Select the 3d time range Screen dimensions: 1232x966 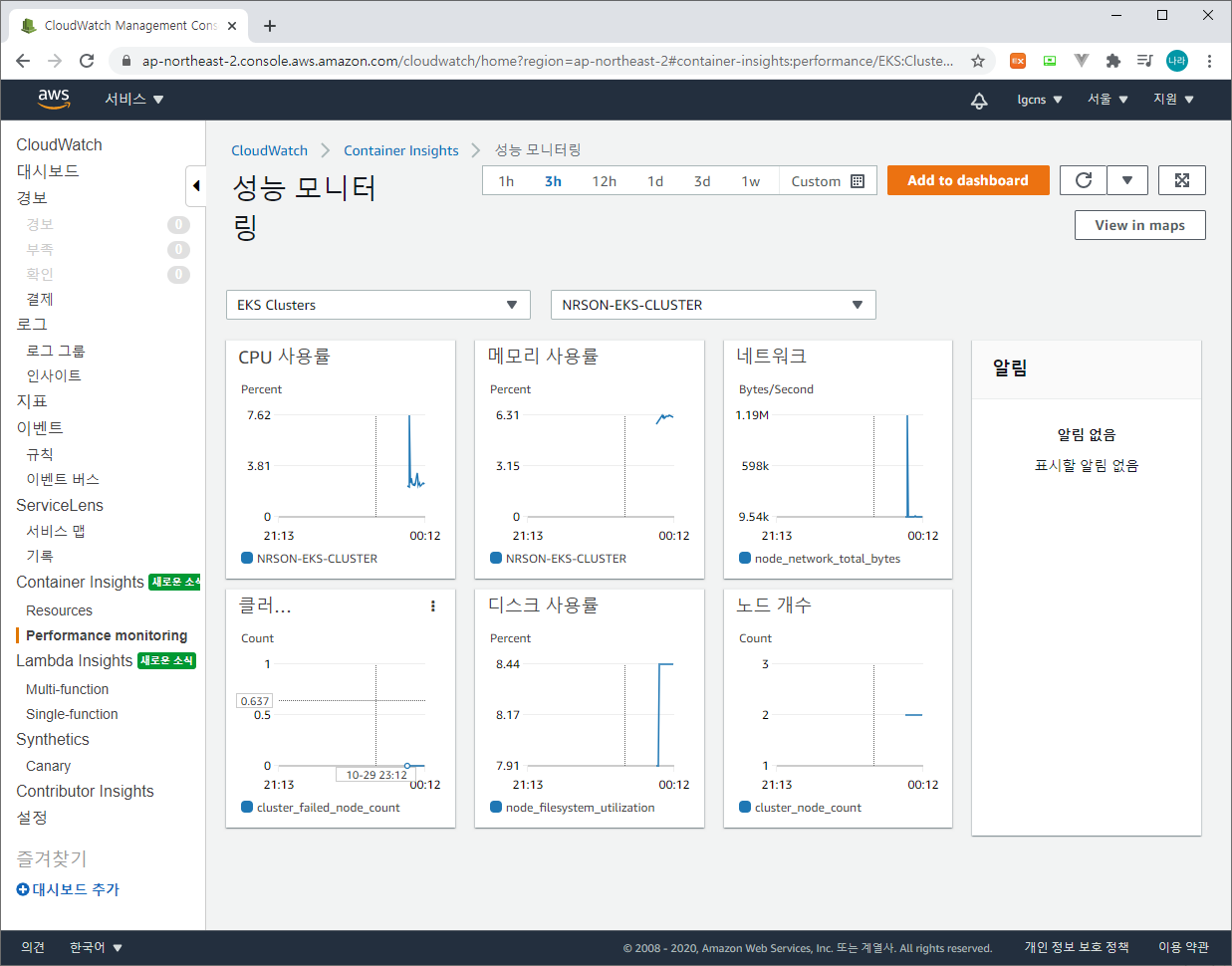tap(702, 181)
